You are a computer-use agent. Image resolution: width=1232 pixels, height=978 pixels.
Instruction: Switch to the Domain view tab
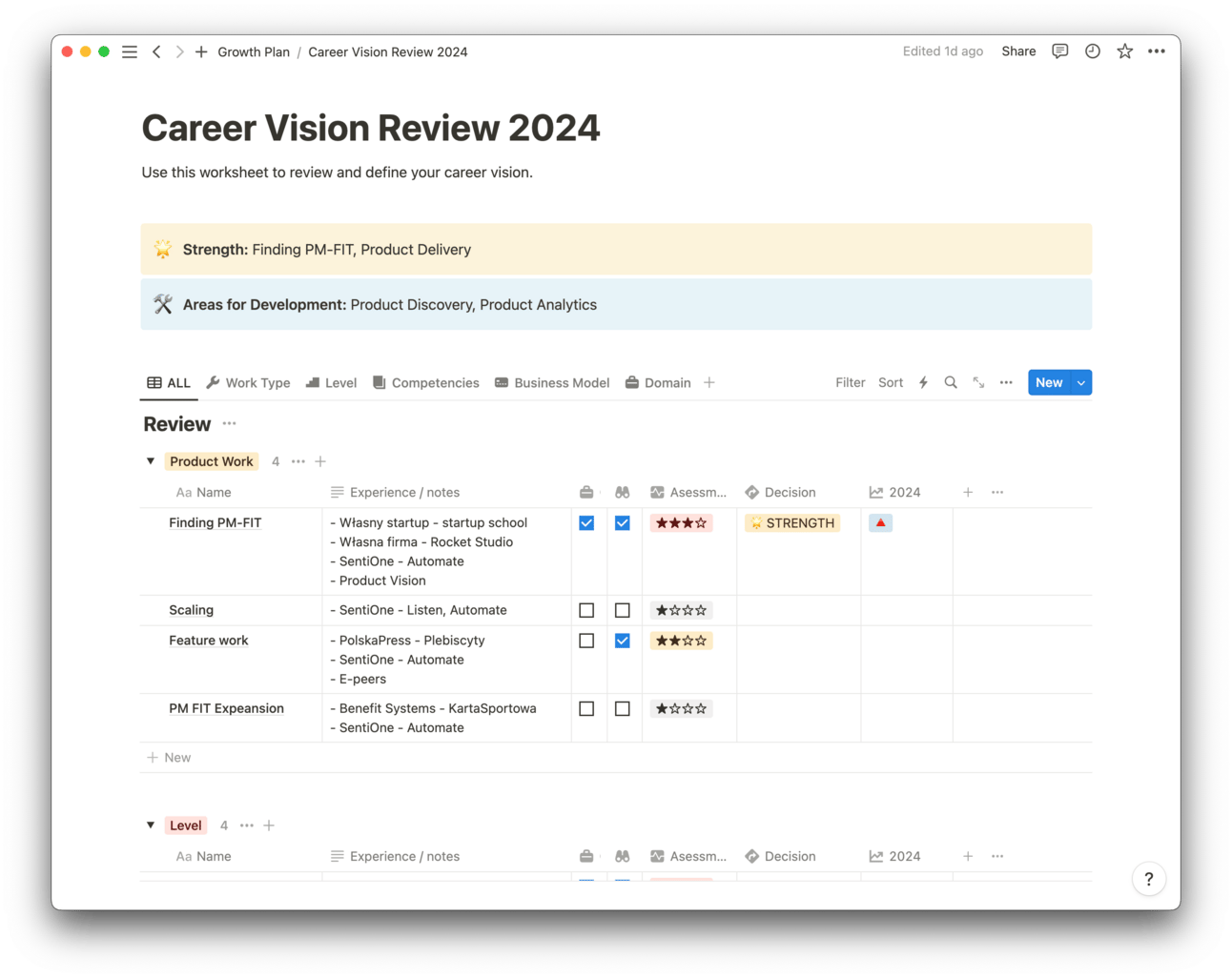pos(658,382)
